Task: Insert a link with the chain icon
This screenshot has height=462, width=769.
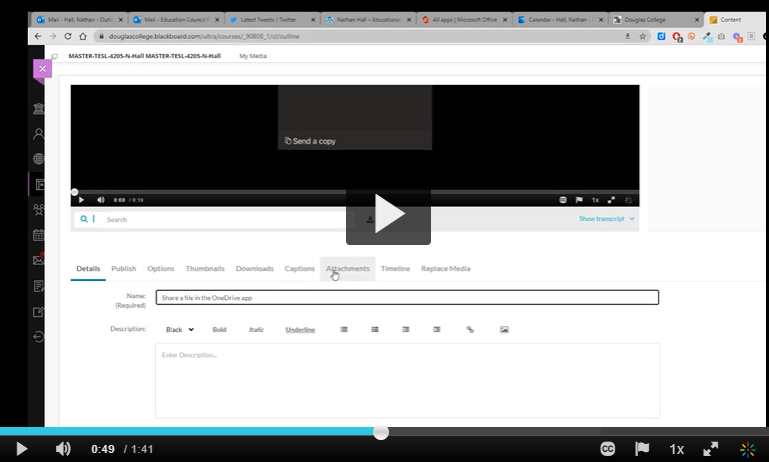Action: coord(470,329)
